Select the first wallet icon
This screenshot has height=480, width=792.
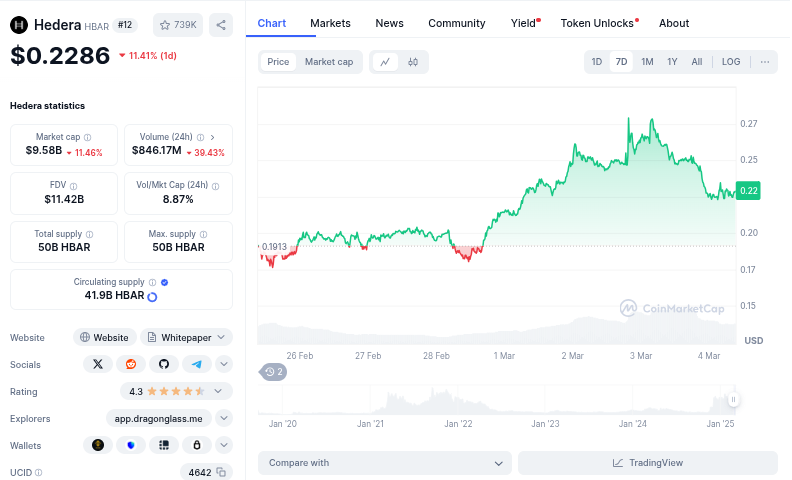98,445
